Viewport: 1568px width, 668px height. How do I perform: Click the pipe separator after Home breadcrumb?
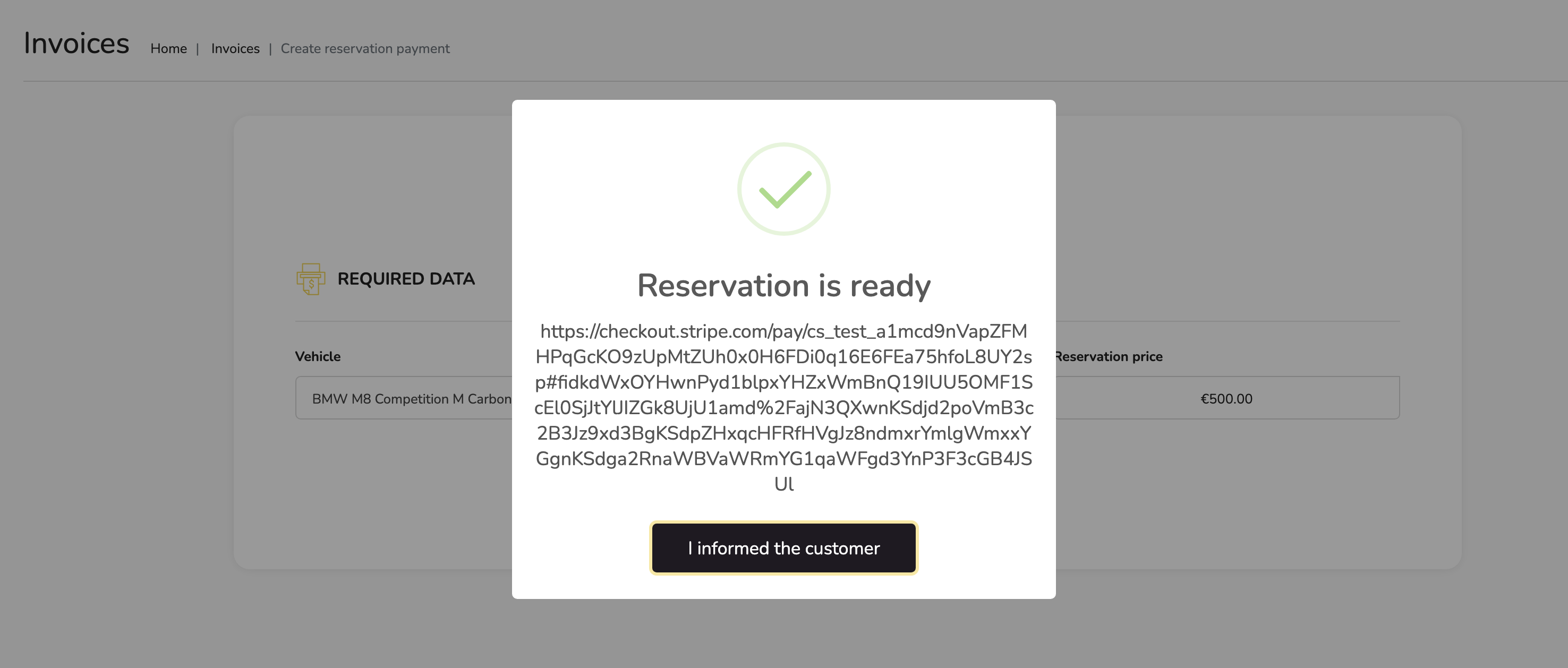click(197, 49)
